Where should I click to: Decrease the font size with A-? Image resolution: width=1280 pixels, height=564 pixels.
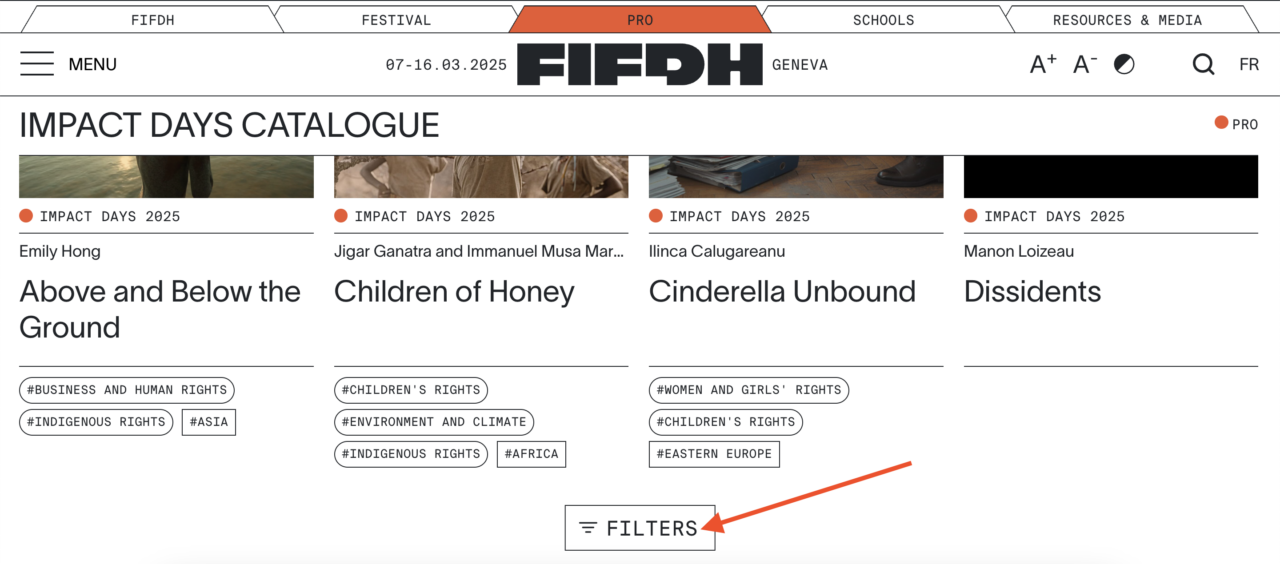coord(1085,64)
